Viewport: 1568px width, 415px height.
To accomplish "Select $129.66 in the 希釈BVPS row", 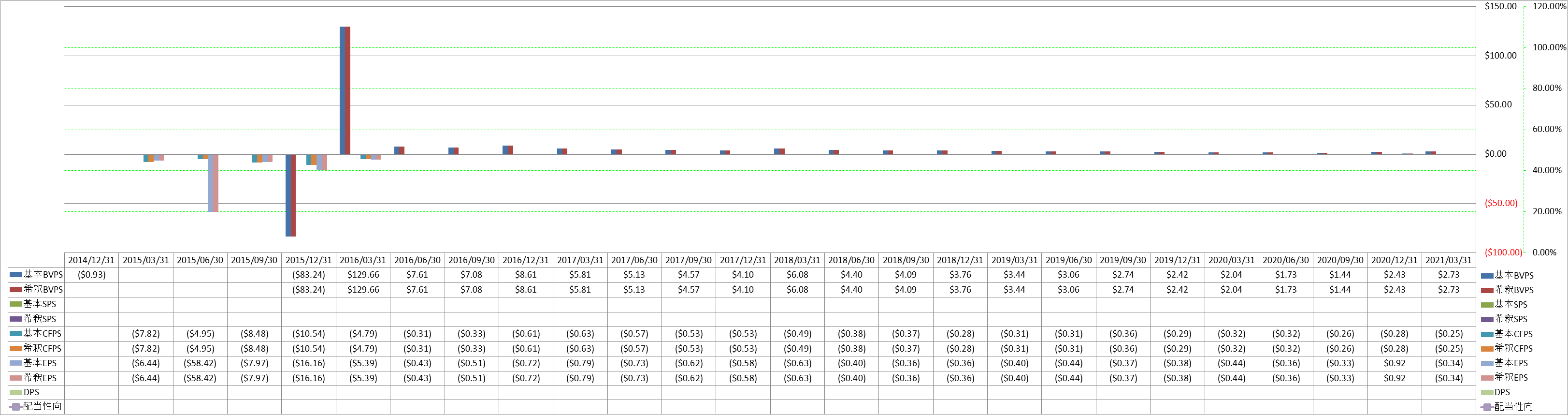I will click(363, 289).
